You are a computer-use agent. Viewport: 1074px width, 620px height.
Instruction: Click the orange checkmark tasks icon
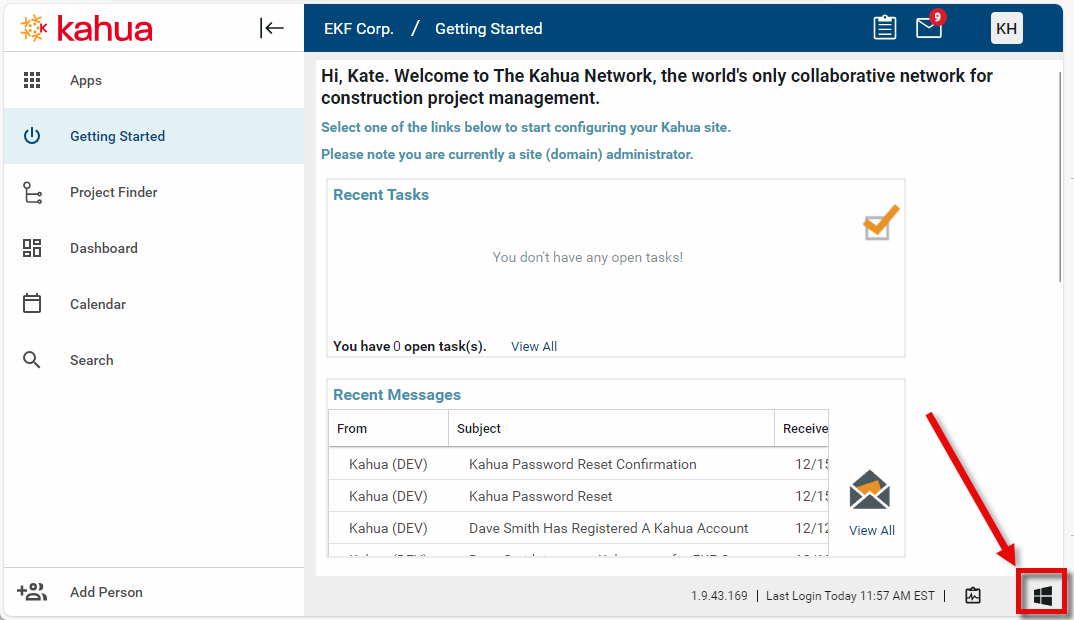[881, 222]
